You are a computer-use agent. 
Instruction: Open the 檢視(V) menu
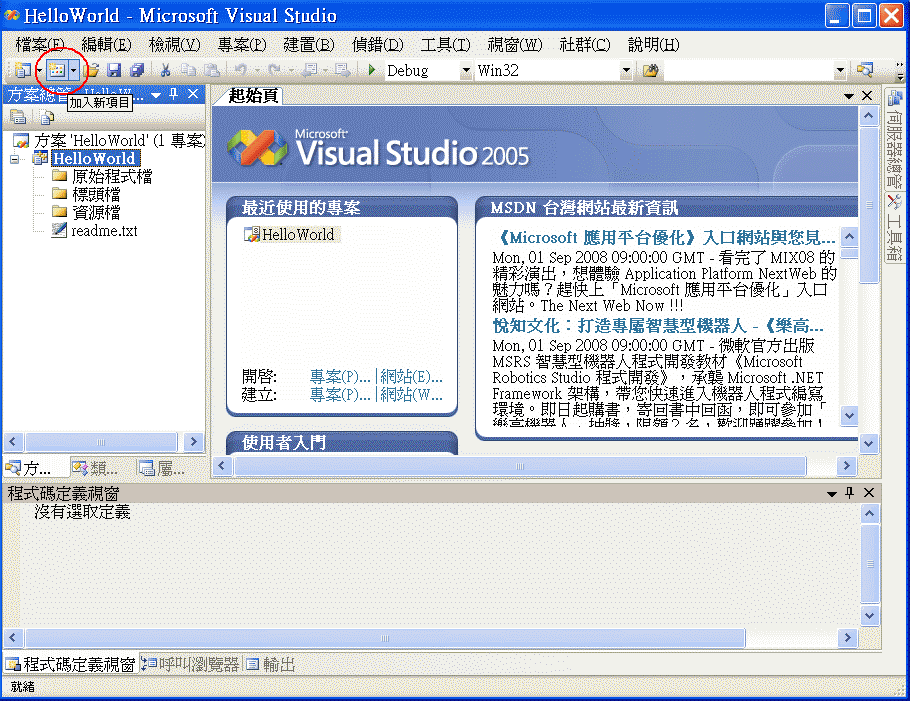174,45
